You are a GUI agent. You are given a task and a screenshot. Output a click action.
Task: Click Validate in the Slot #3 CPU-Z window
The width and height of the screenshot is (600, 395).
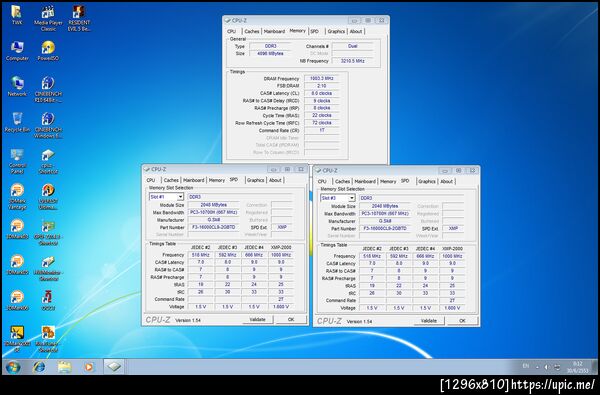click(x=429, y=321)
